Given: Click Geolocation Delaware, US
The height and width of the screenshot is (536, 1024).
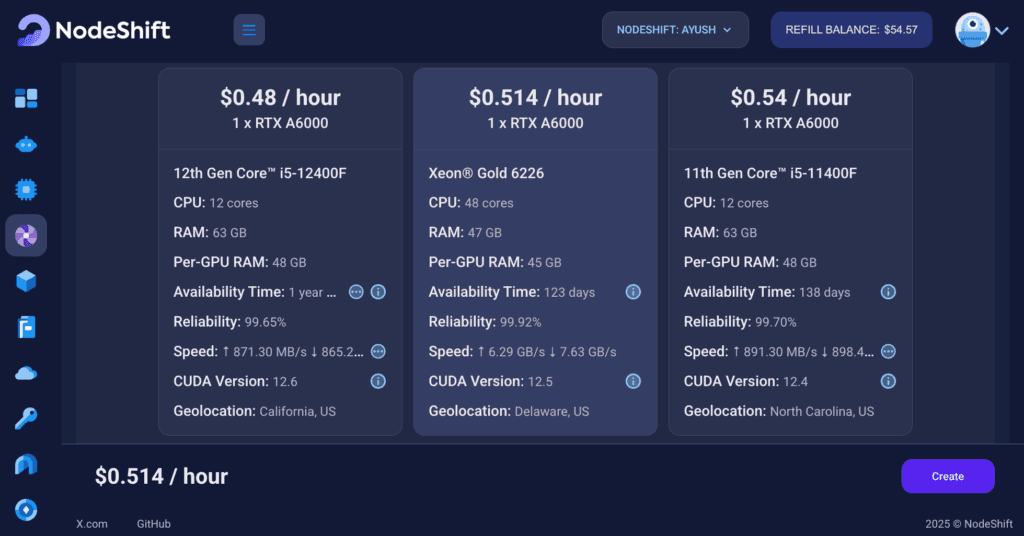Looking at the screenshot, I should (x=509, y=411).
